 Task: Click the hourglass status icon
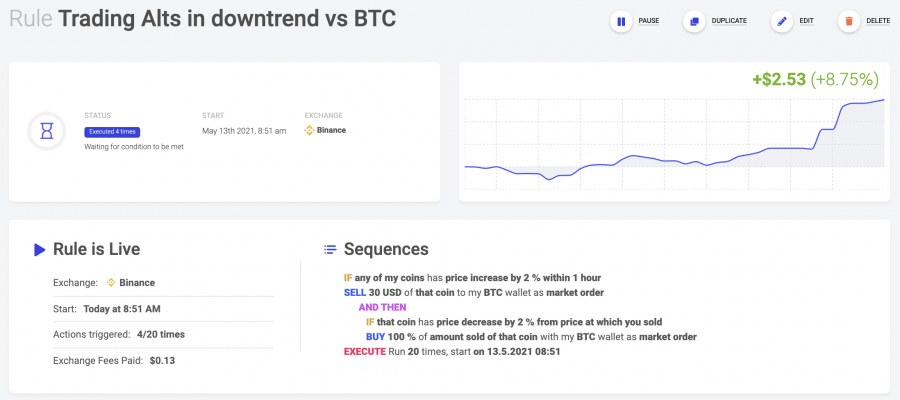point(46,131)
